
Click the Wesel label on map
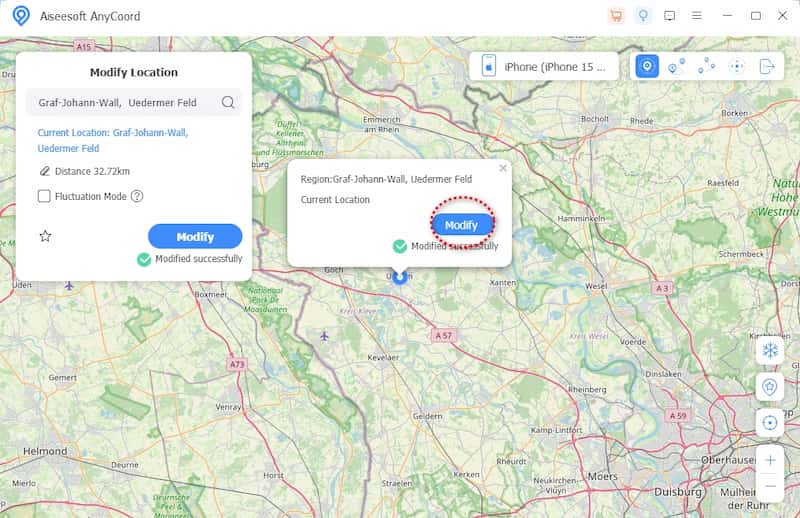[x=596, y=286]
